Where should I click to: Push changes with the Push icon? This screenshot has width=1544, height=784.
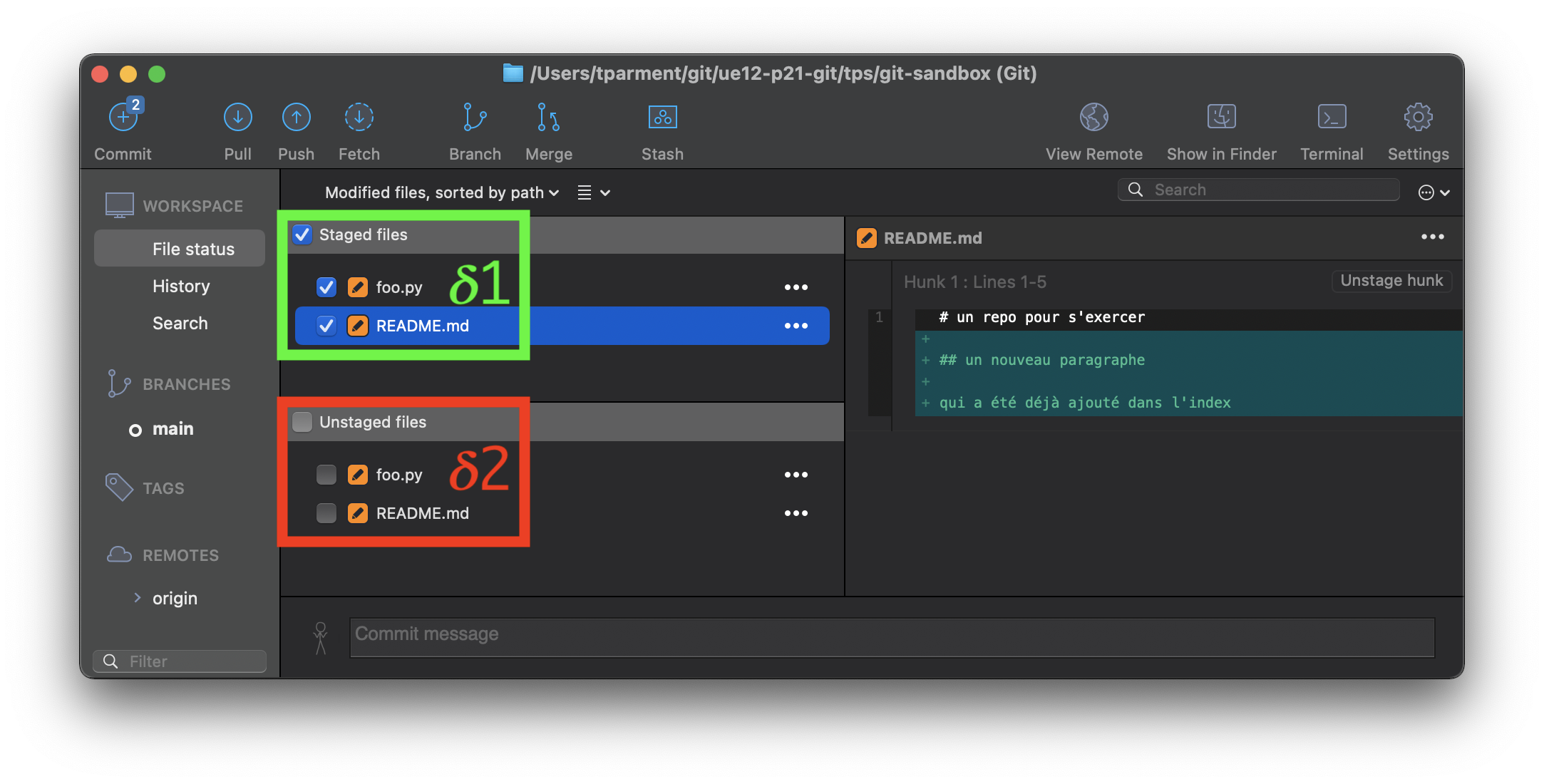[x=296, y=118]
